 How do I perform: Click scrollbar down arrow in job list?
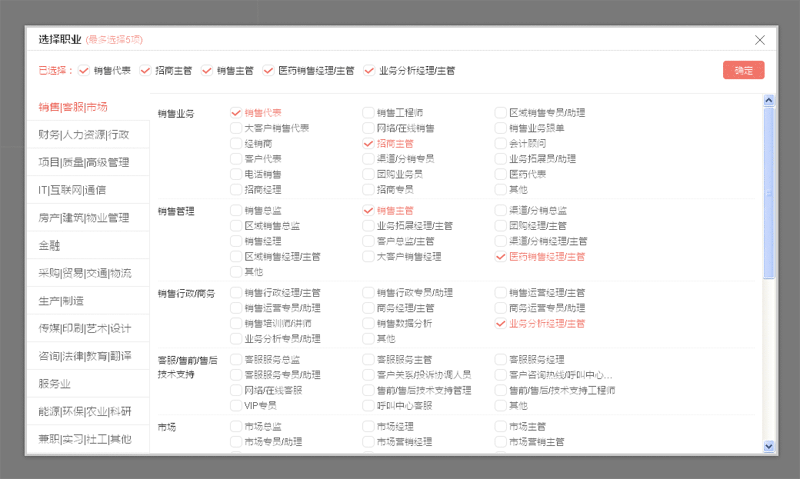pyautogui.click(x=769, y=446)
